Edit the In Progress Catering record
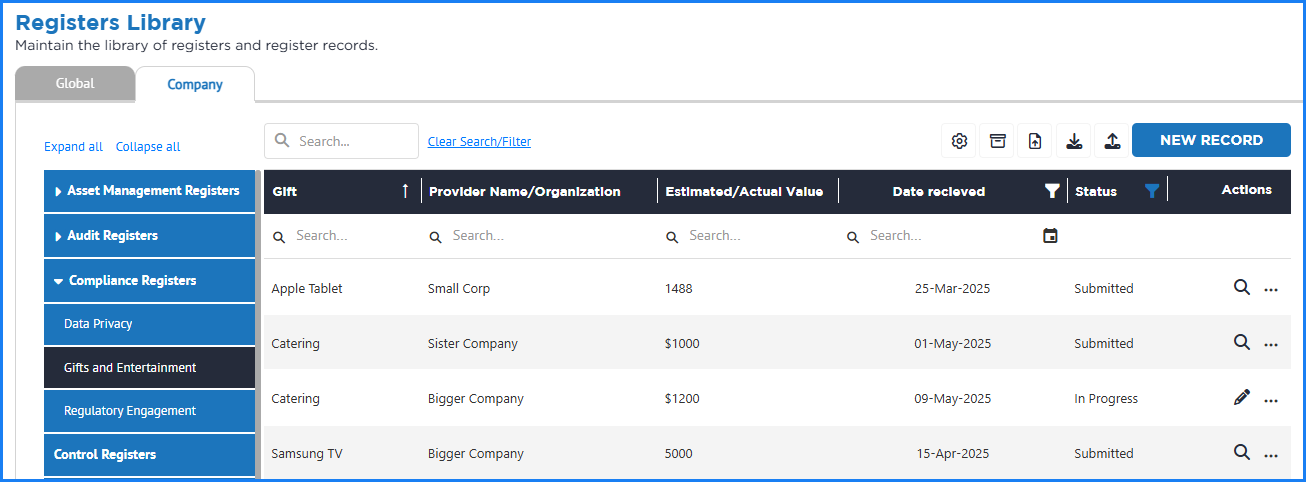1306x482 pixels. 1241,398
